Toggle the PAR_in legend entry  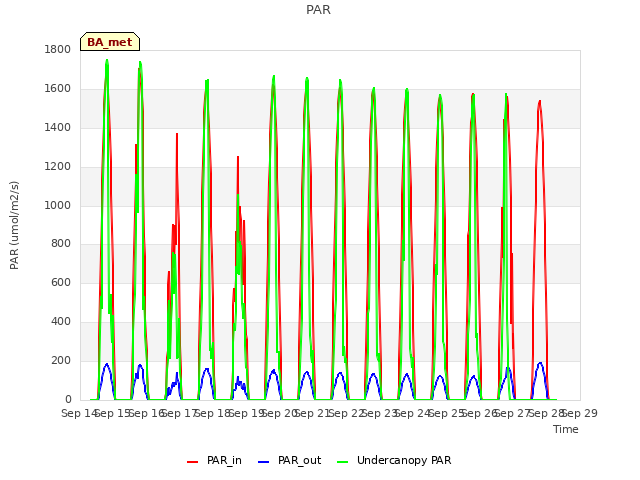[x=214, y=460]
